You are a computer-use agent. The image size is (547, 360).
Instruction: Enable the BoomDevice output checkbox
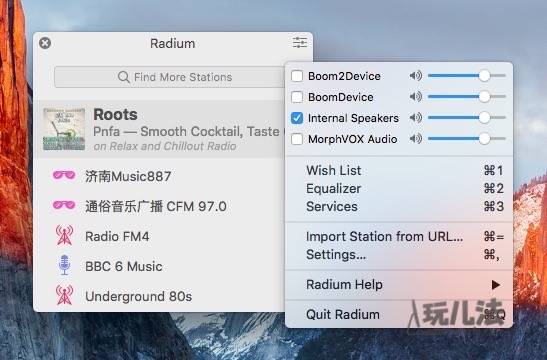[x=297, y=97]
